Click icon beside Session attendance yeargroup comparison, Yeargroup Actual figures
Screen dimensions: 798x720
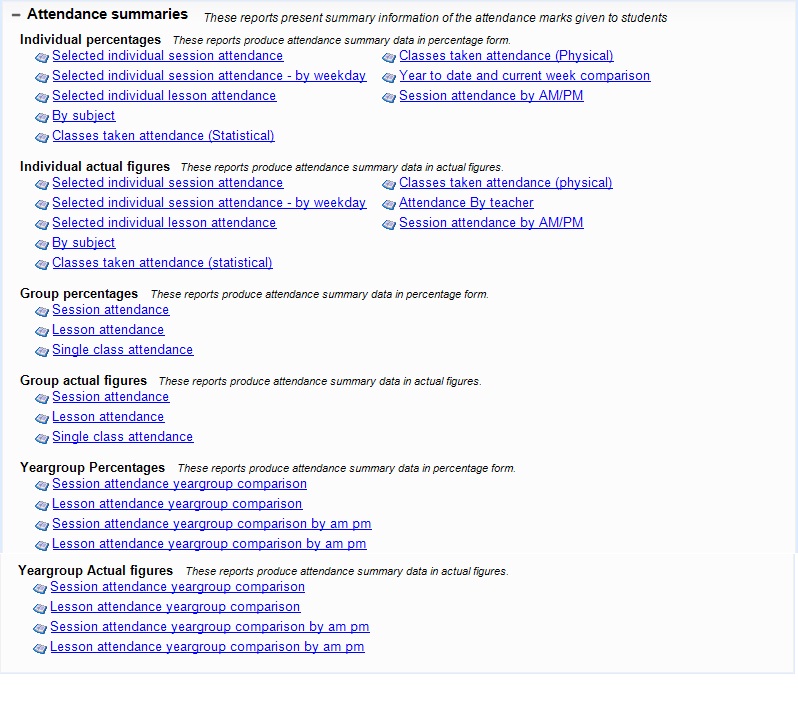point(40,589)
